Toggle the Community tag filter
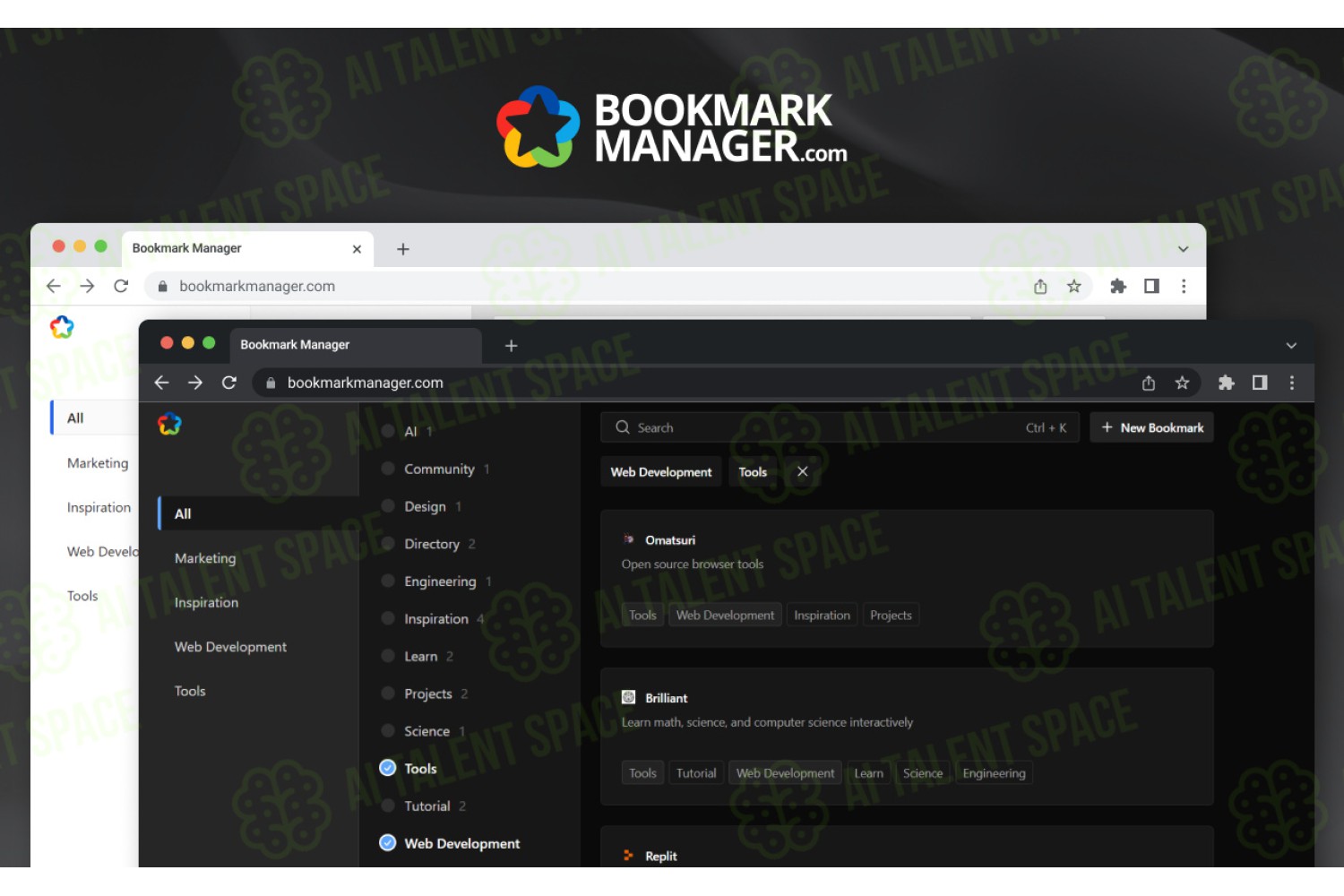The width and height of the screenshot is (1344, 896). [388, 468]
